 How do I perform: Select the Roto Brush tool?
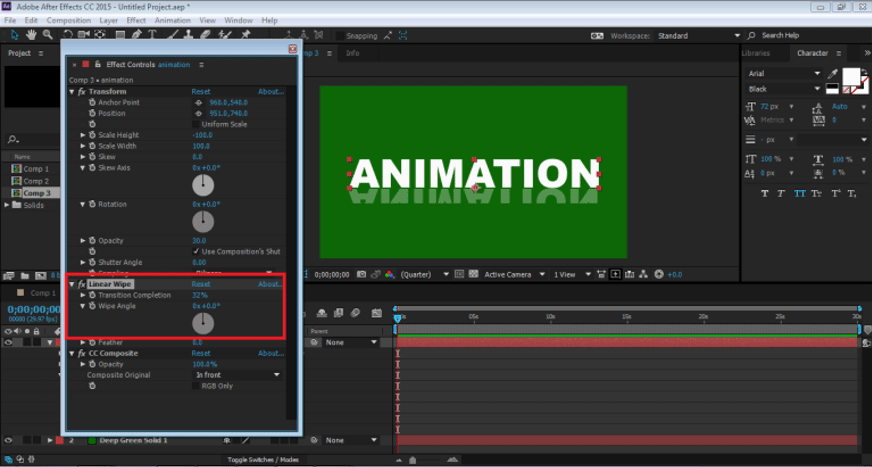pos(225,35)
